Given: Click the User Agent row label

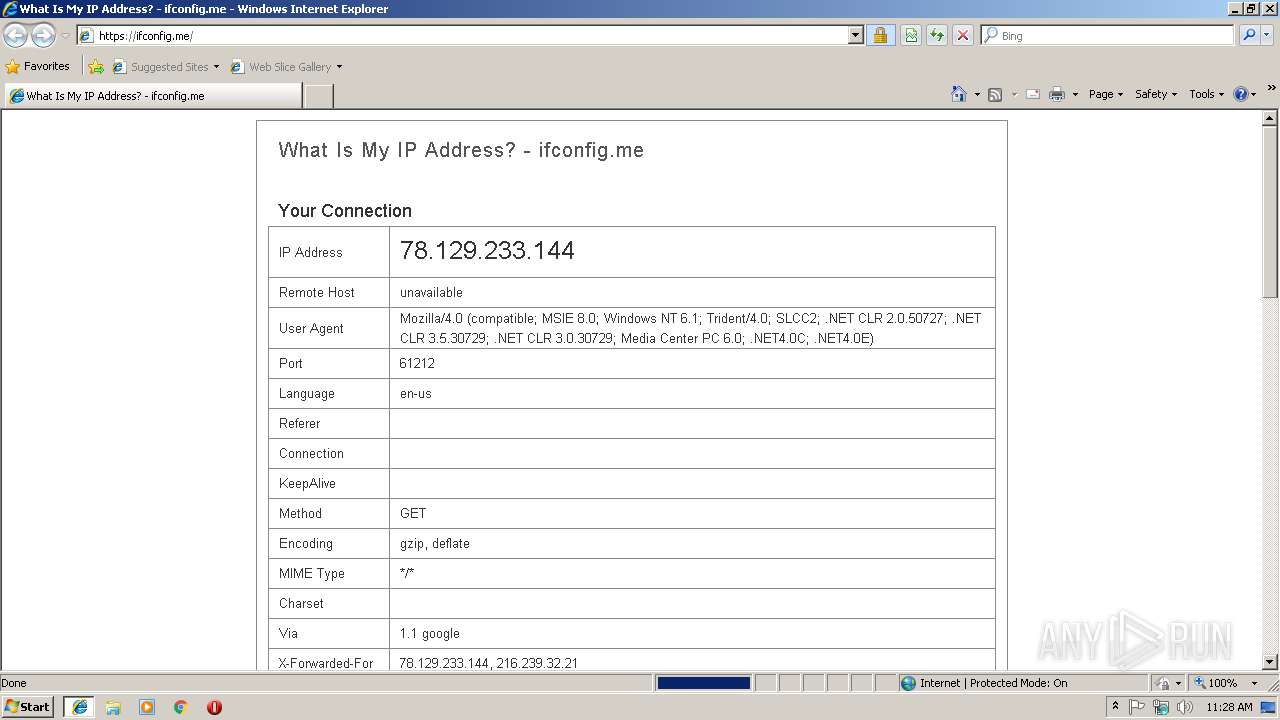Looking at the screenshot, I should pos(311,328).
